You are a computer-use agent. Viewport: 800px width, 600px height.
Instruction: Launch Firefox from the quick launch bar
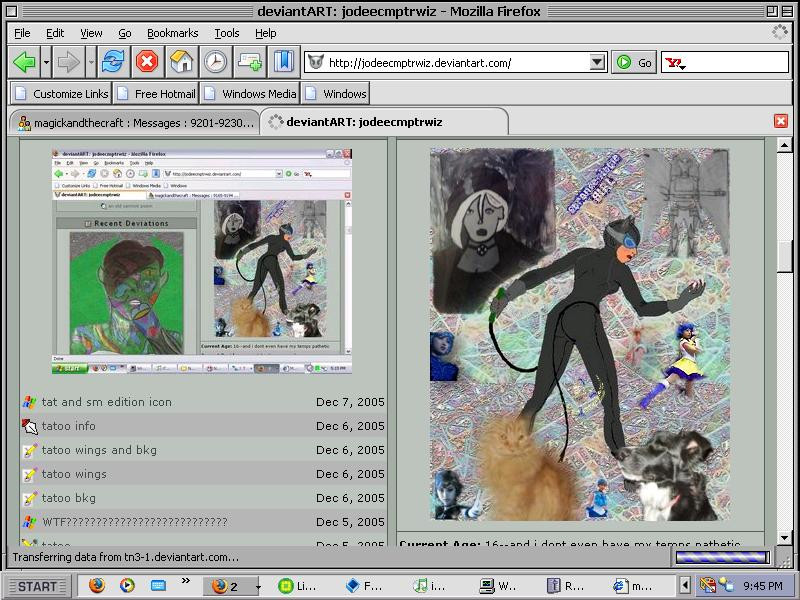[96, 585]
